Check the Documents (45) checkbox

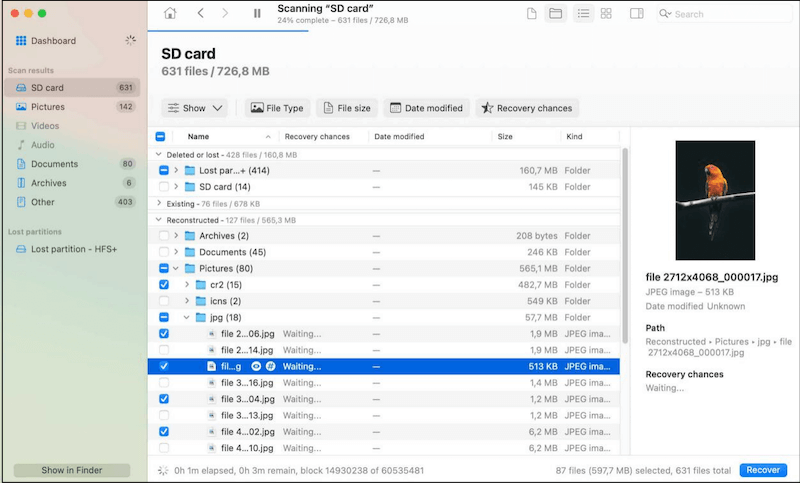click(x=164, y=252)
